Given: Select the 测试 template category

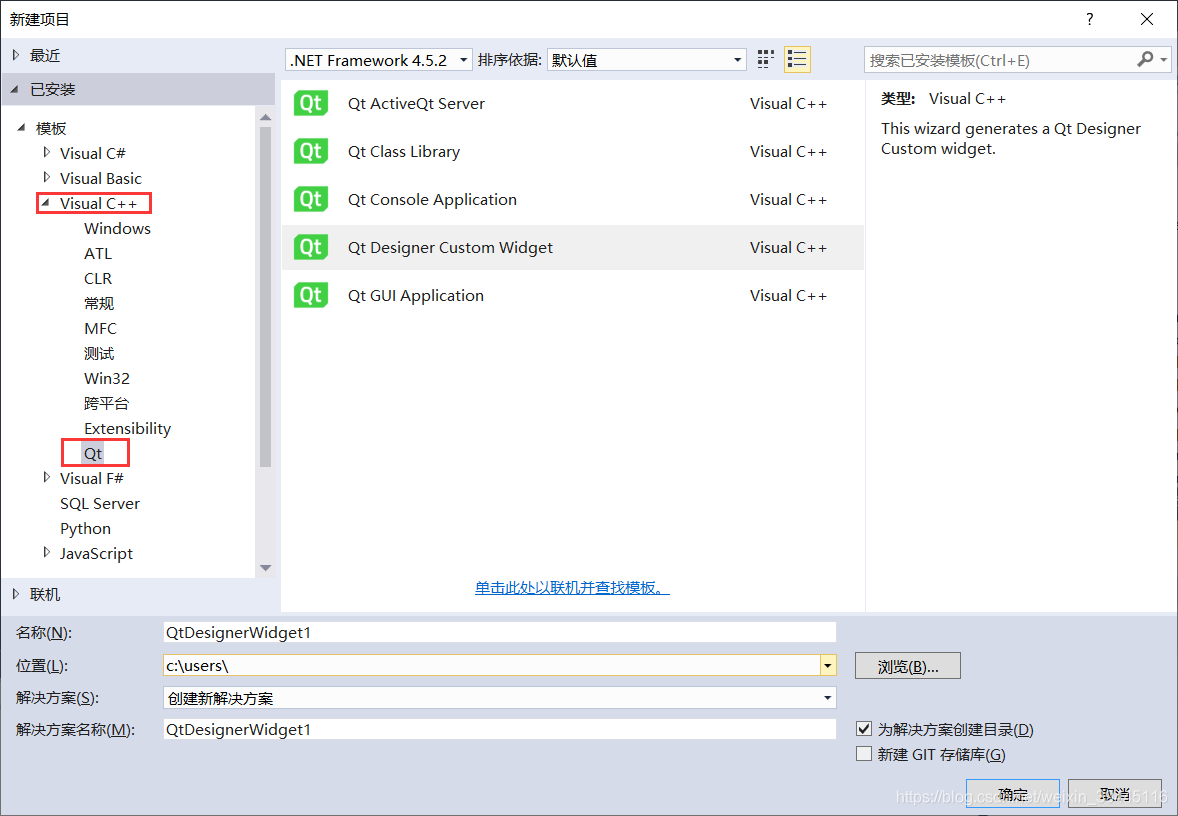Looking at the screenshot, I should [x=99, y=353].
